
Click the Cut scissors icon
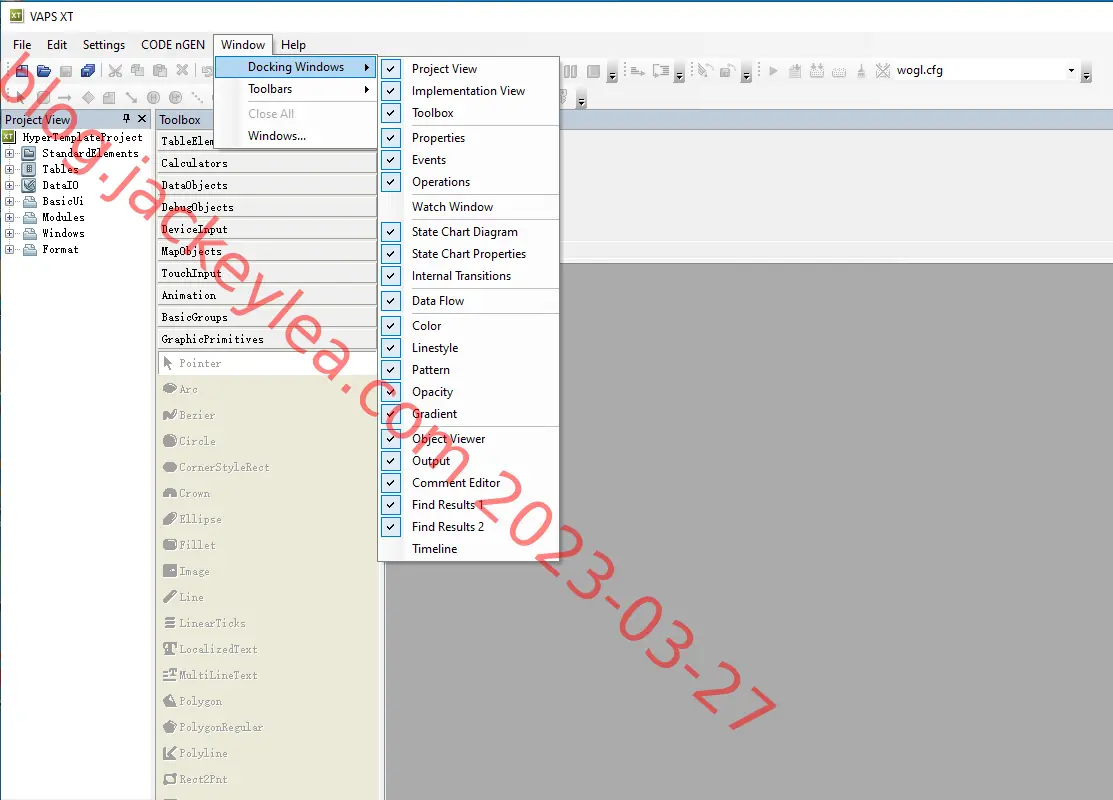coord(115,70)
